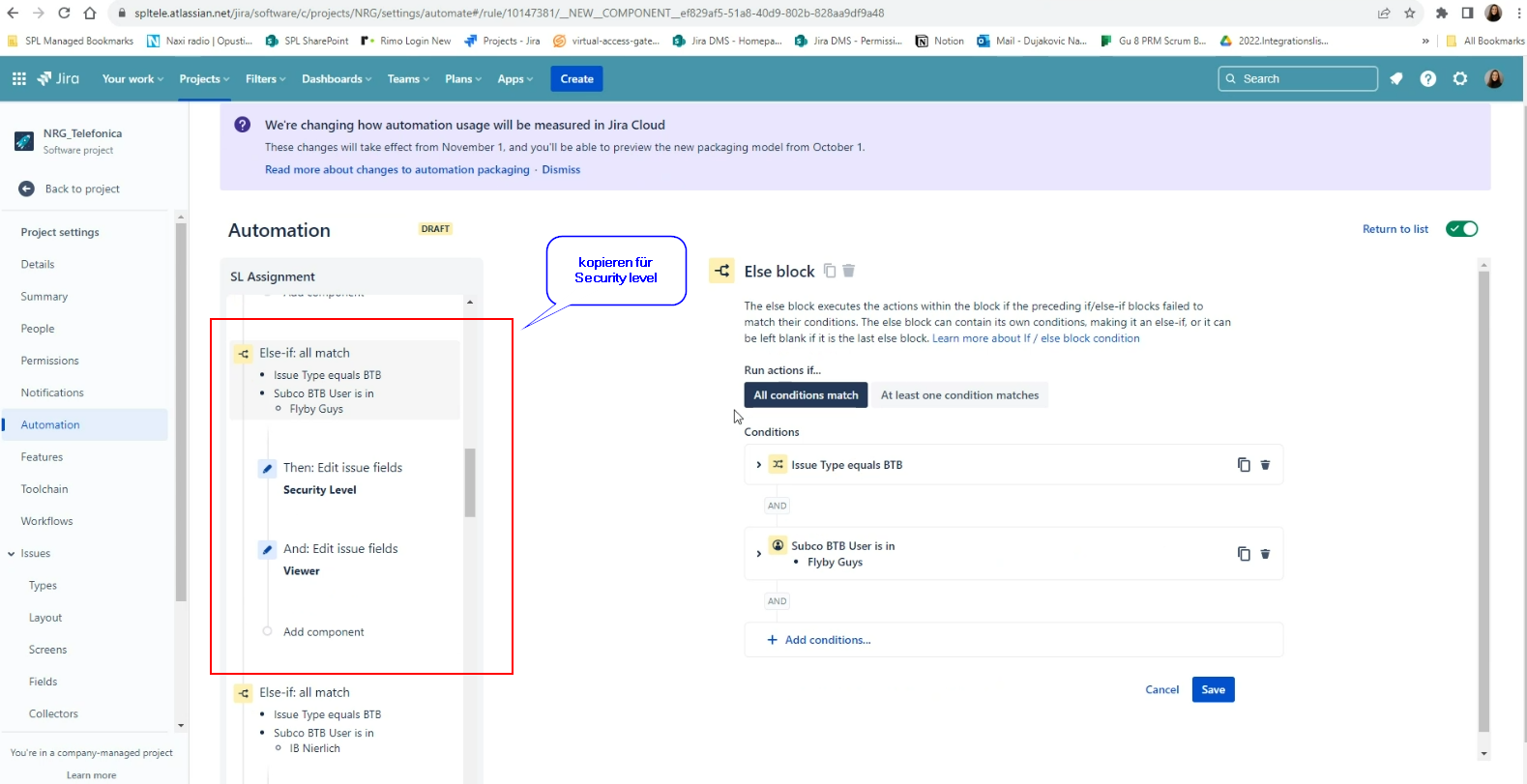Copy the Else block component
Screen dimensions: 1527x784
pyautogui.click(x=830, y=271)
